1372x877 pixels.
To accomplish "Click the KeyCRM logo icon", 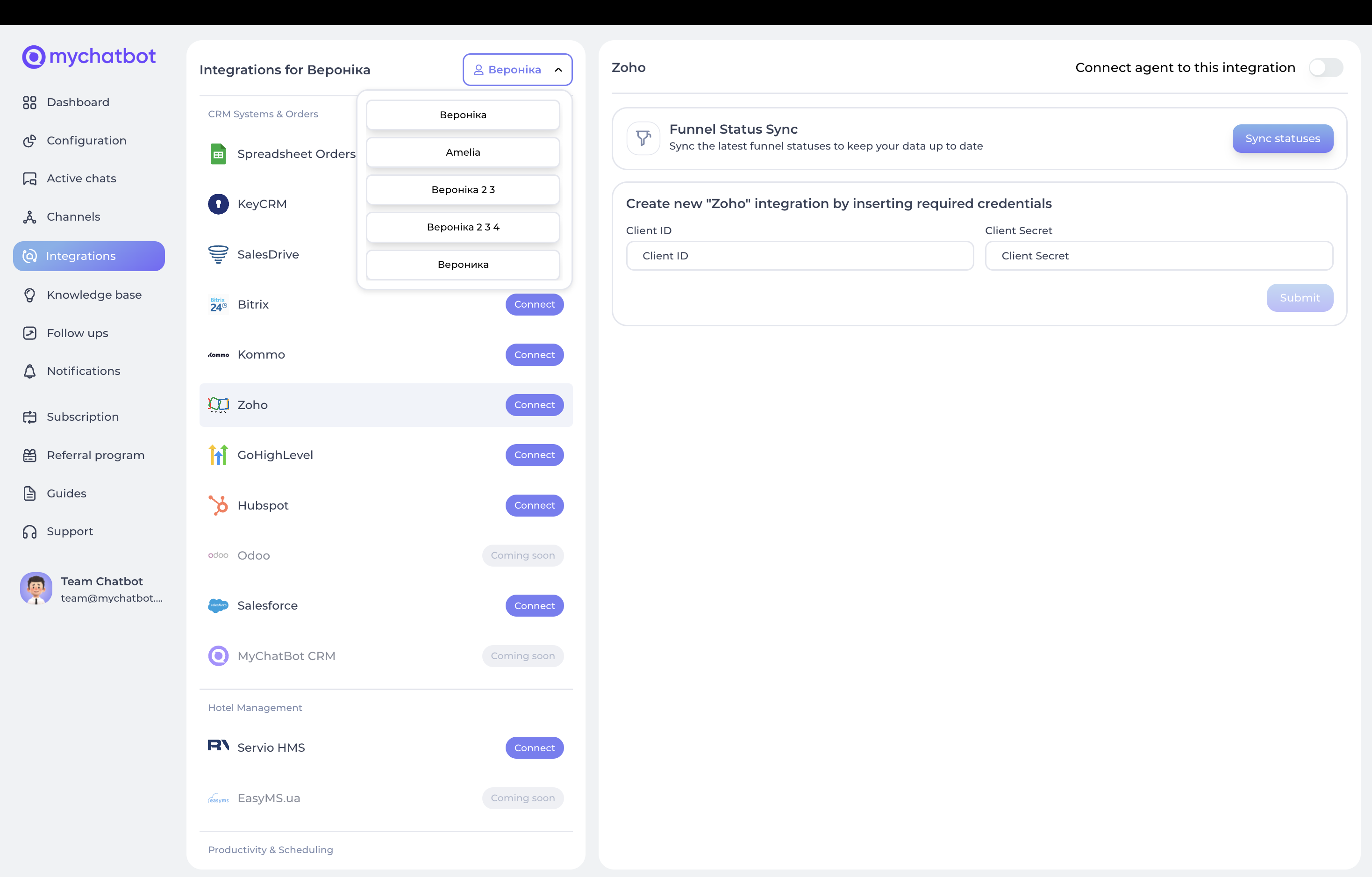I will (x=218, y=204).
